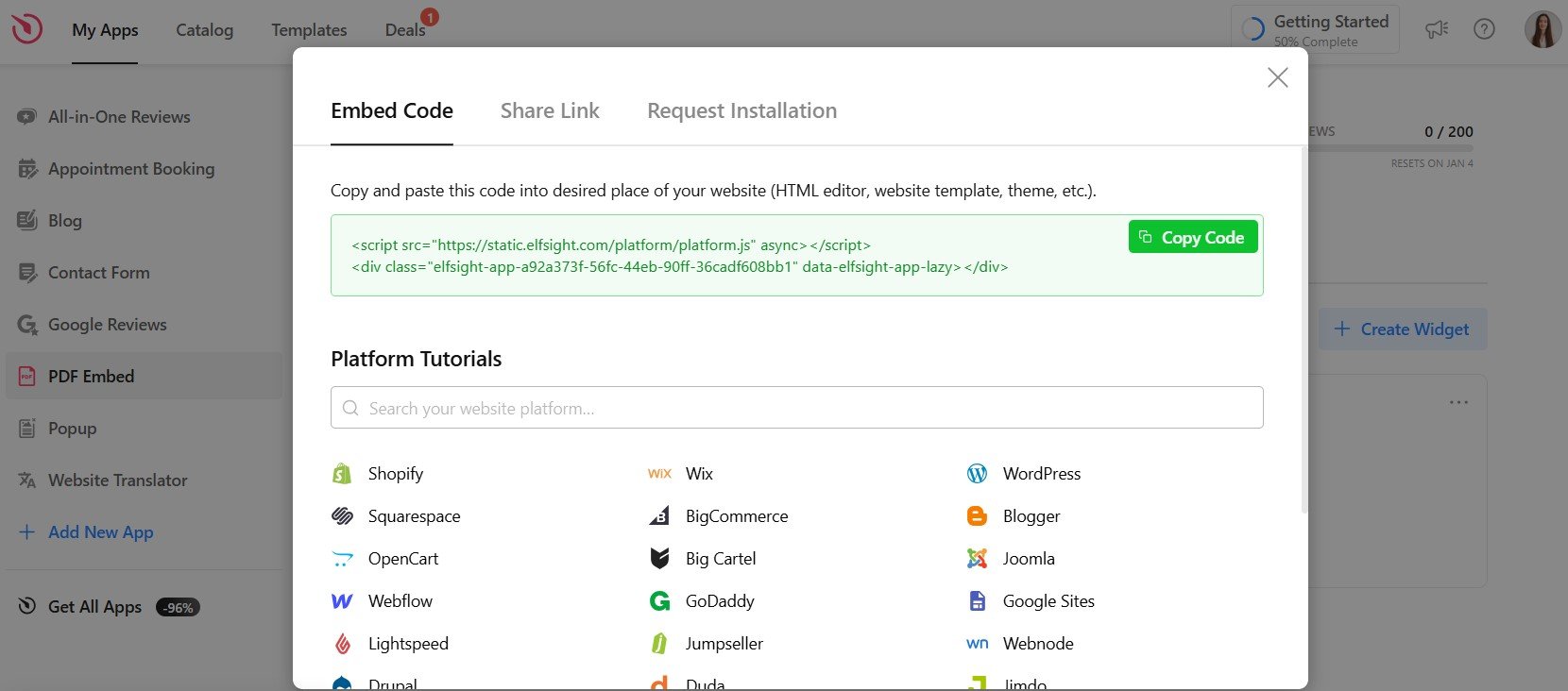
Task: Open the Getting Started progress button
Action: [x=1315, y=29]
